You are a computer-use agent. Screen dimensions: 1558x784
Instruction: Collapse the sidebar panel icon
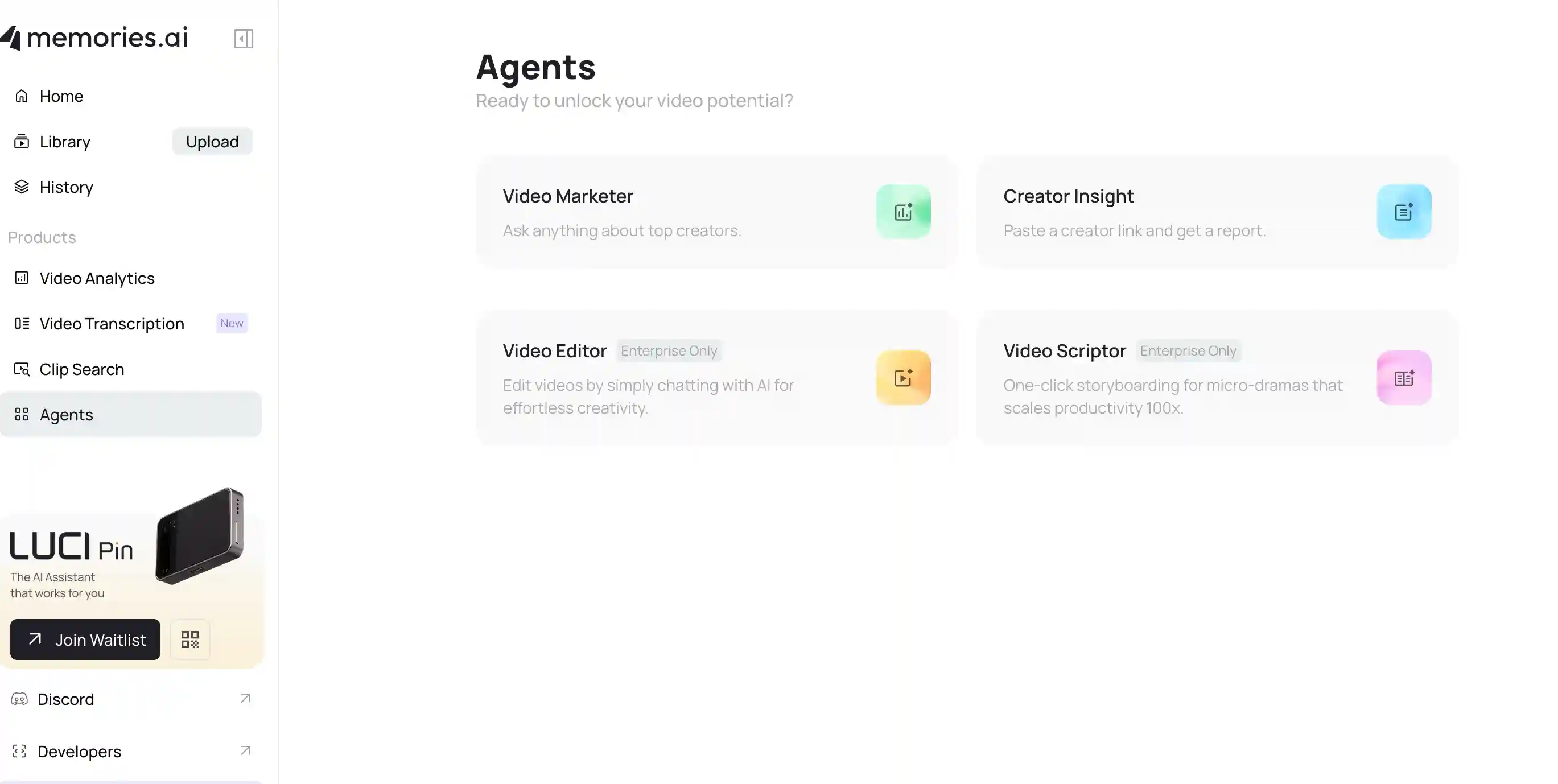(x=243, y=39)
